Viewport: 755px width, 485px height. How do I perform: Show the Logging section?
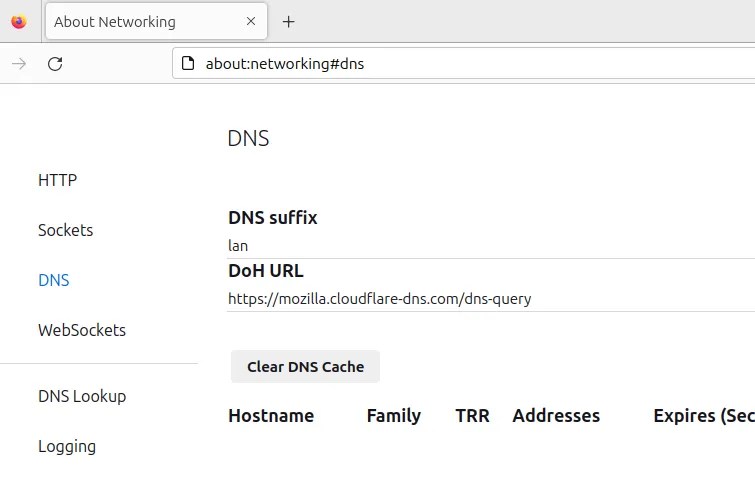(x=67, y=446)
